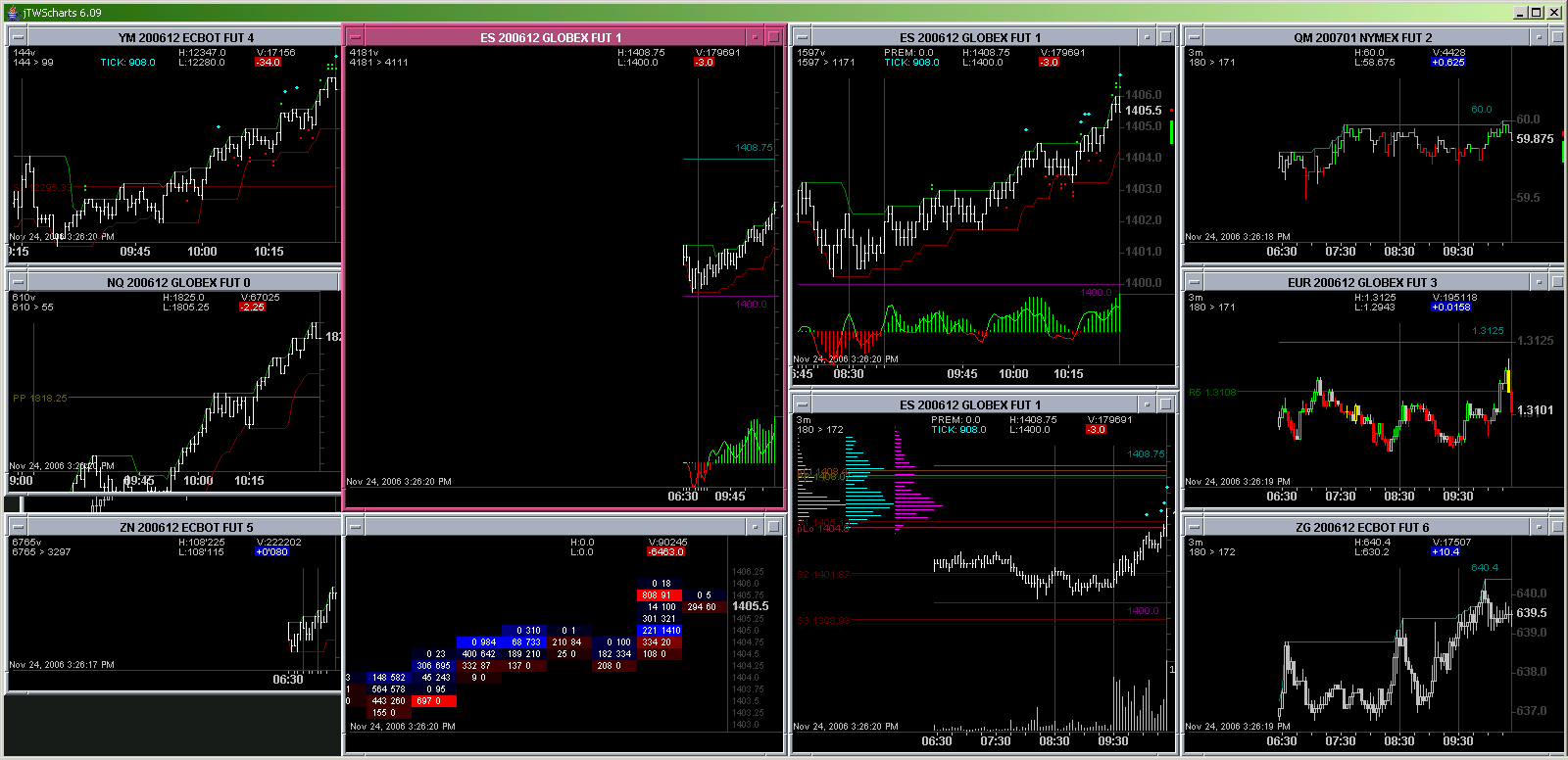Click the 1.3101 last price in EUR chart
The height and width of the screenshot is (760, 1568).
1535,409
